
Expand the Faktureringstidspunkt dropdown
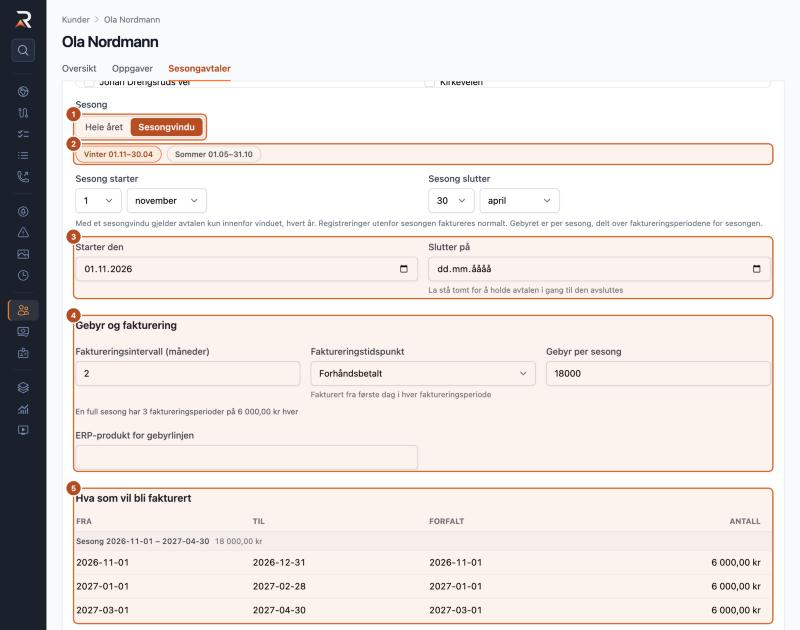[423, 373]
